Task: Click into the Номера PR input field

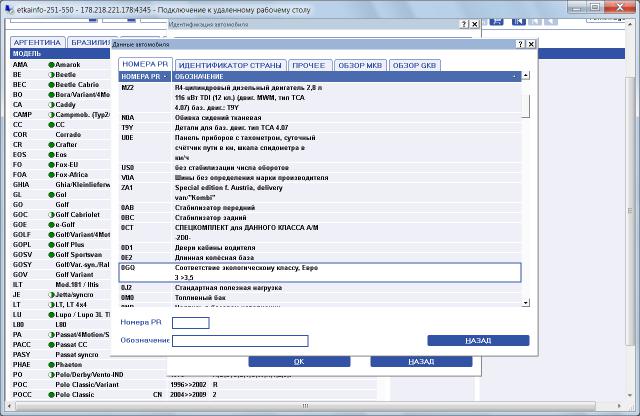Action: 191,323
